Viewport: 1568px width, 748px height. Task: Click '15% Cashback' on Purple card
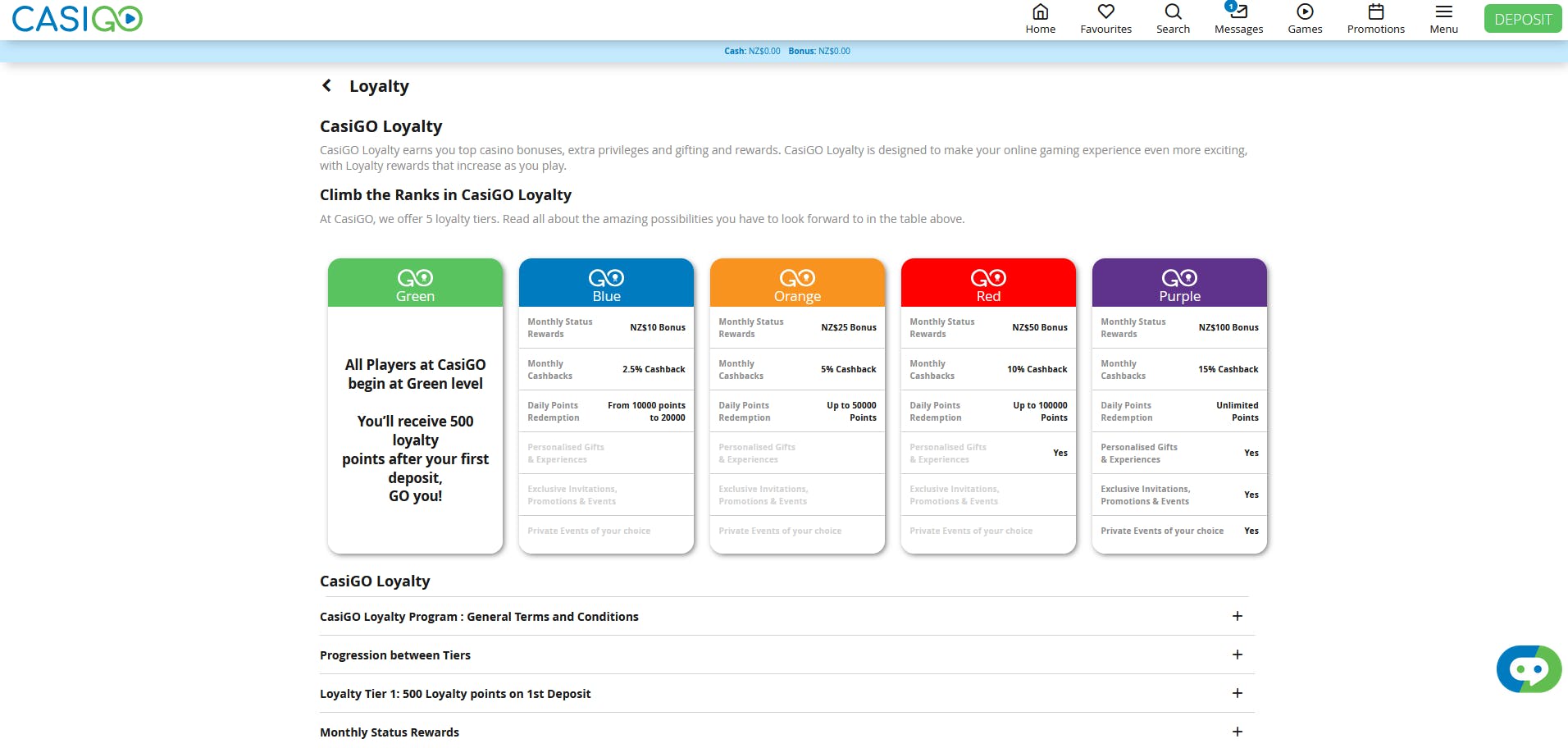point(1228,369)
